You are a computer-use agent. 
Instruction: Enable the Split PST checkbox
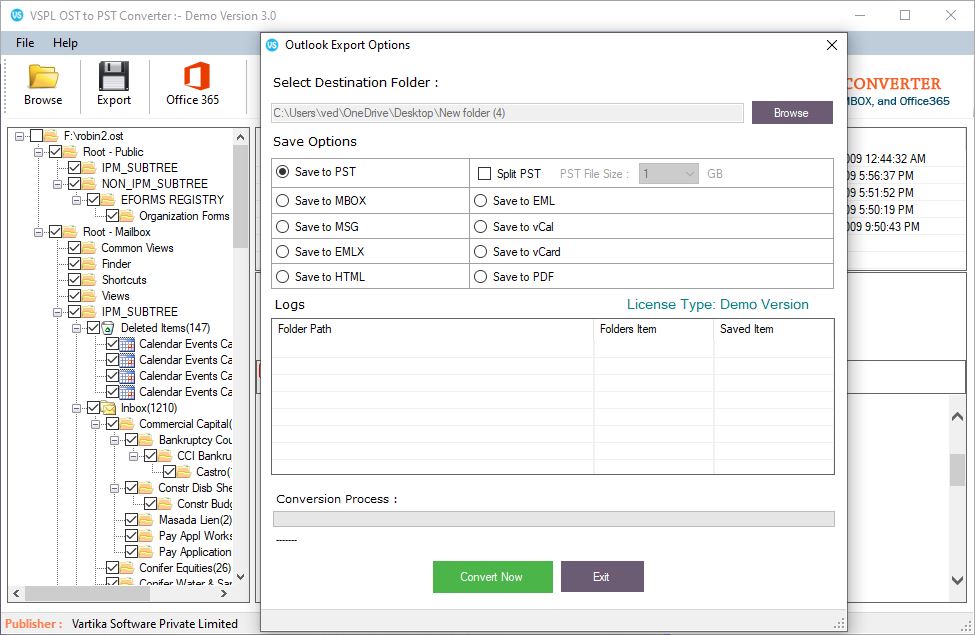click(x=484, y=174)
